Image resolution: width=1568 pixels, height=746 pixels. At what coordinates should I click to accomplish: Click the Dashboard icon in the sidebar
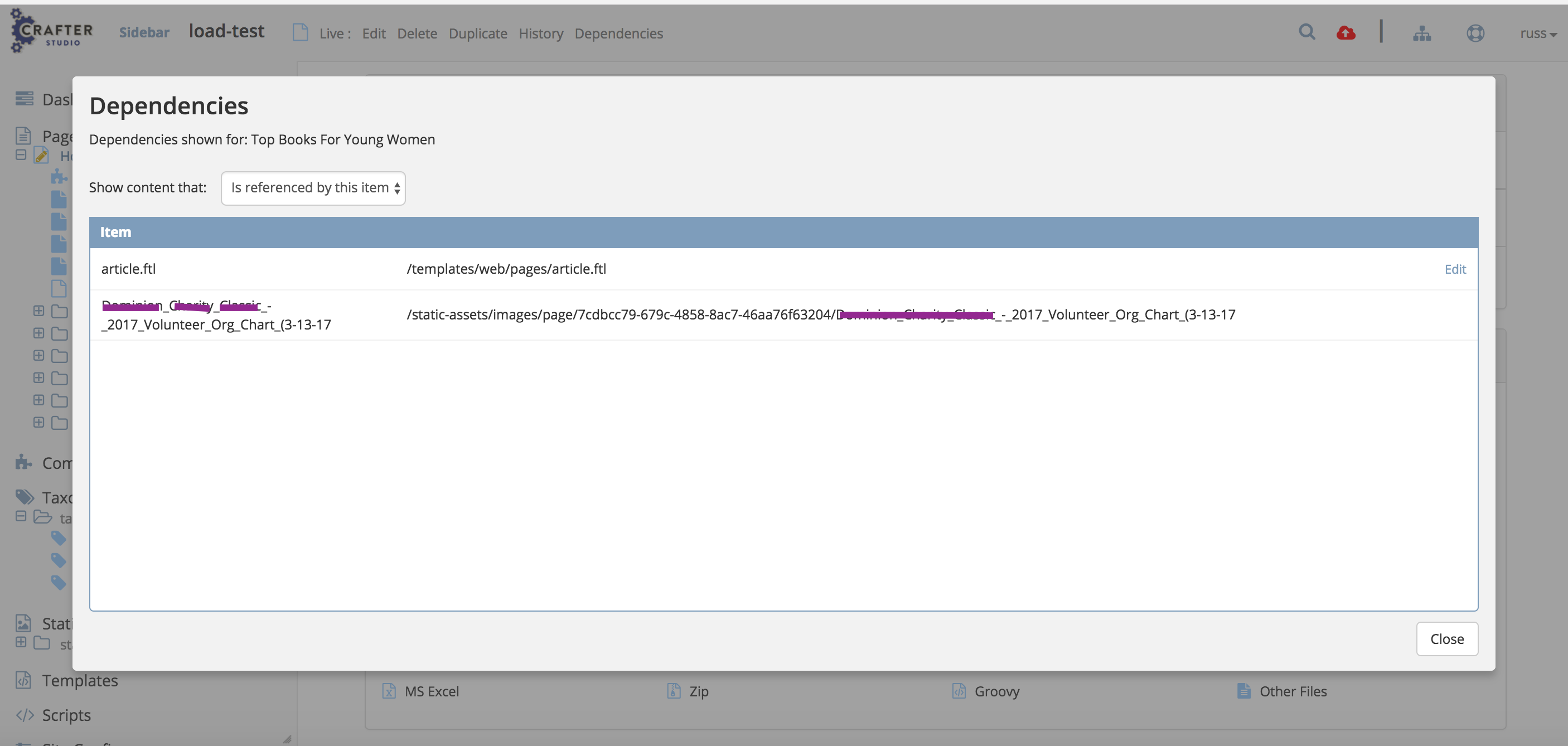coord(24,98)
